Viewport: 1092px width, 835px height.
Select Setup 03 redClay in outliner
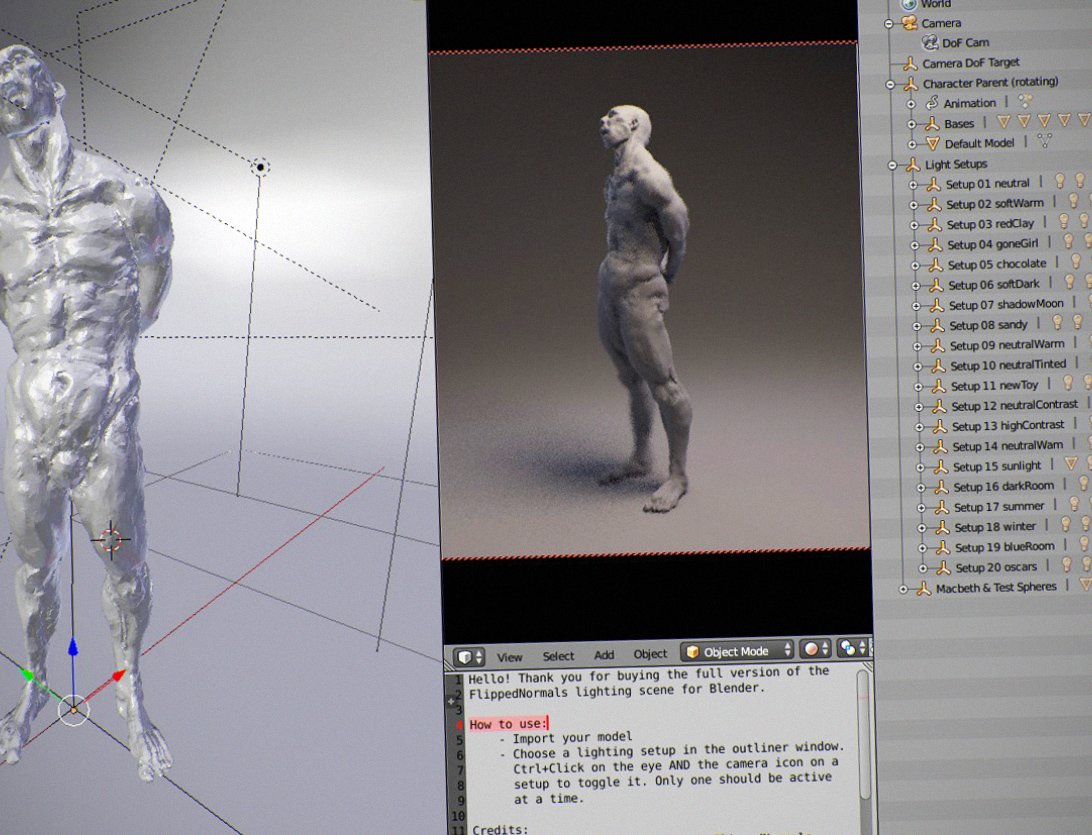[x=990, y=224]
